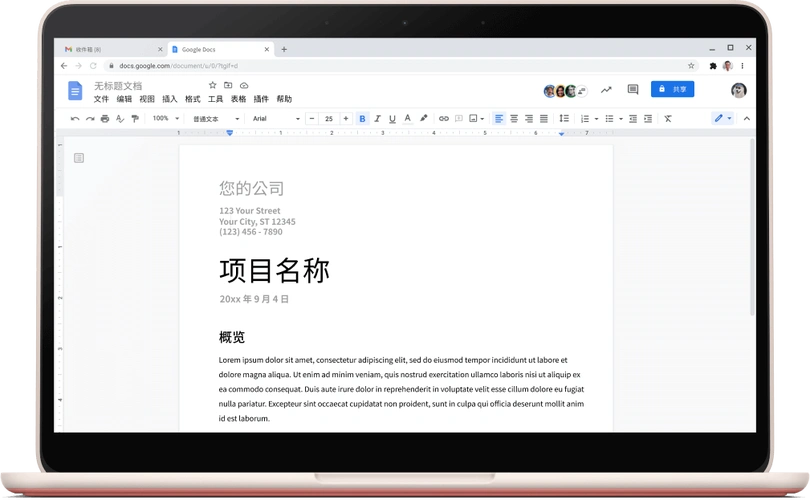Run spelling and grammar check
The image size is (810, 500).
point(120,119)
